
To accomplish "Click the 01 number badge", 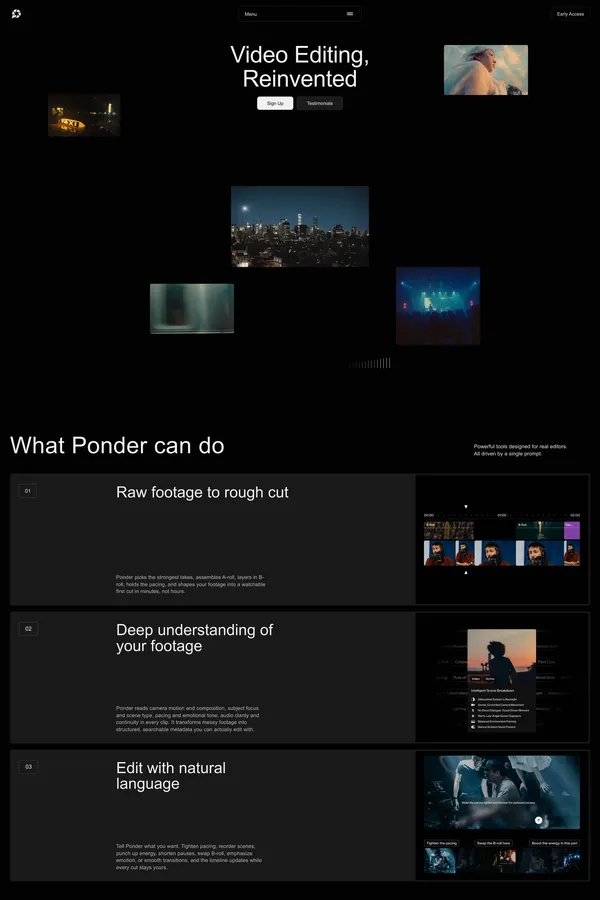I will click(x=28, y=491).
